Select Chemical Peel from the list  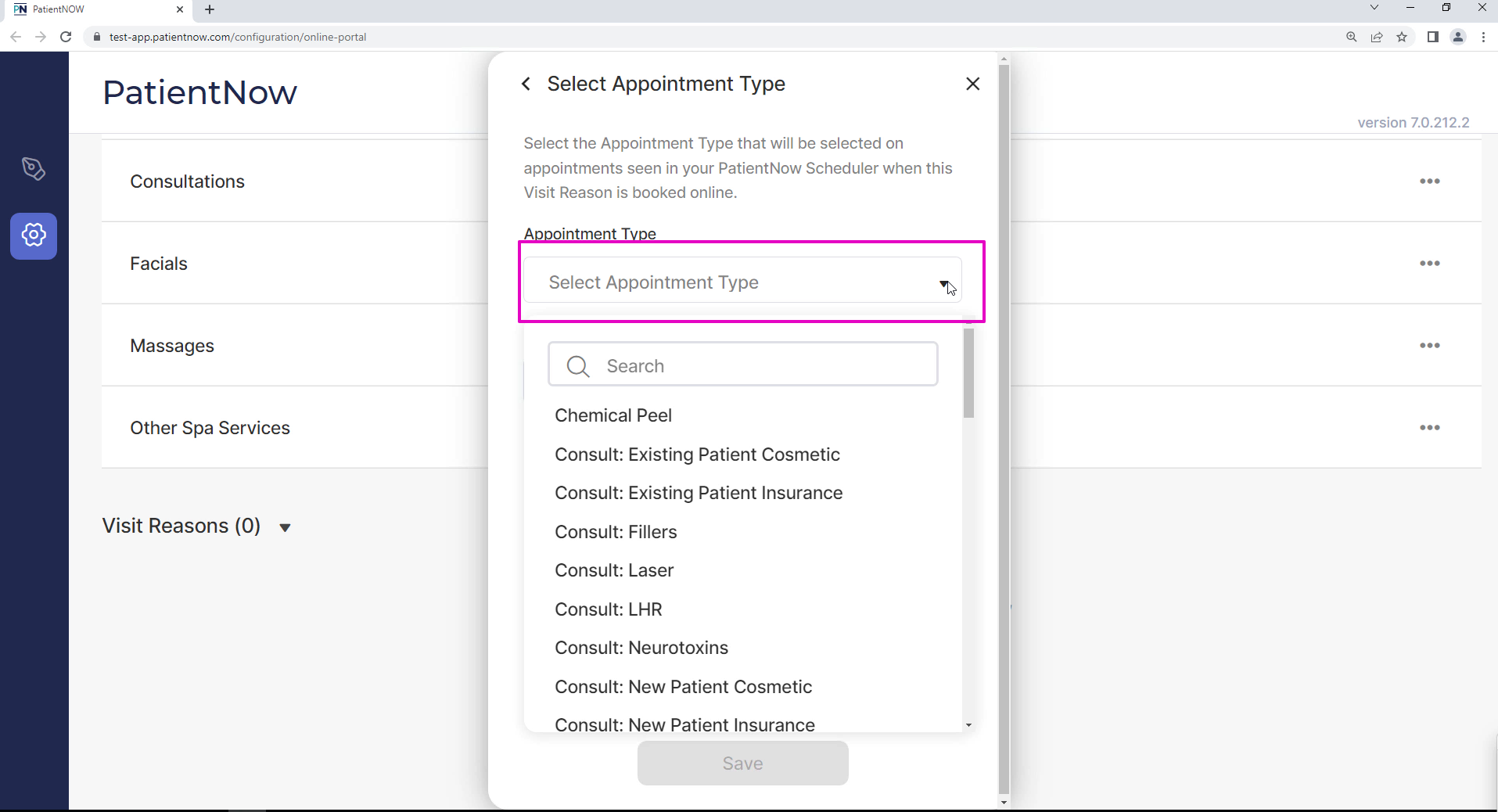(612, 415)
